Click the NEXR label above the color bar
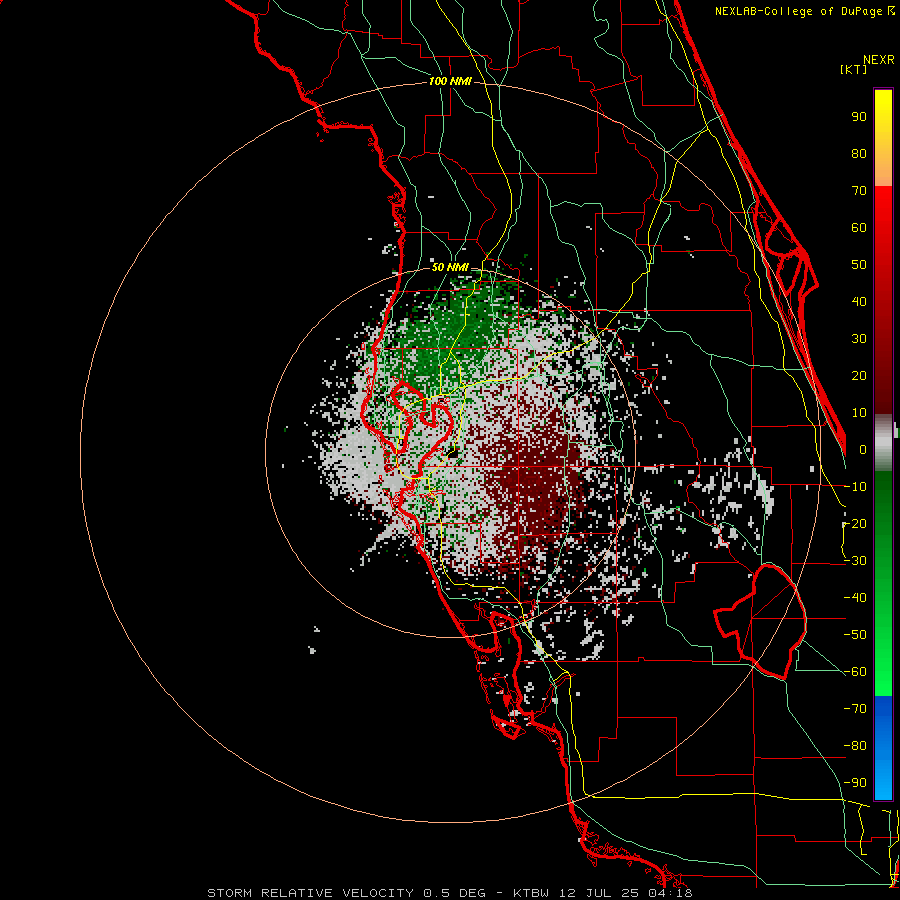 (878, 60)
